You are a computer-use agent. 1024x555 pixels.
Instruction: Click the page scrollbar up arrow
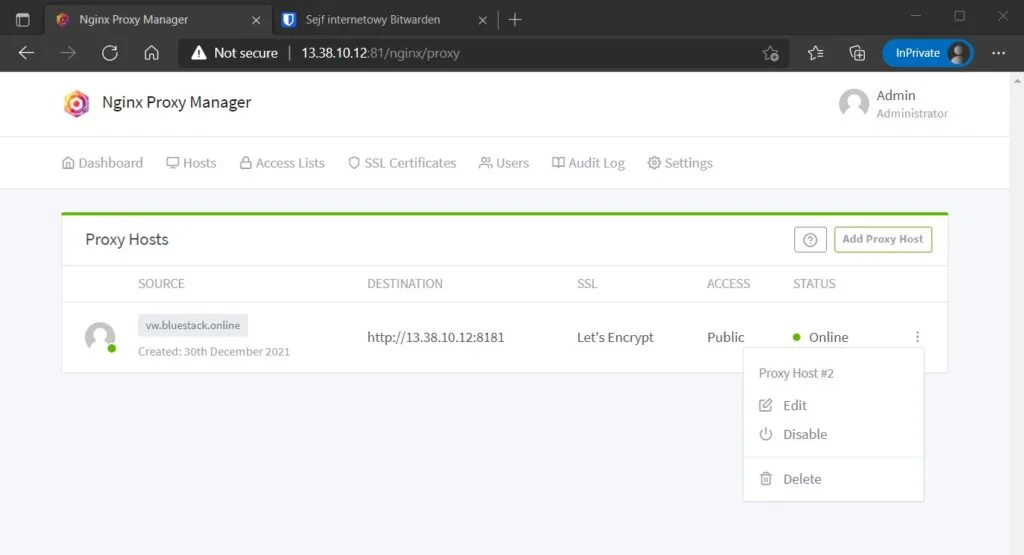pyautogui.click(x=1017, y=81)
